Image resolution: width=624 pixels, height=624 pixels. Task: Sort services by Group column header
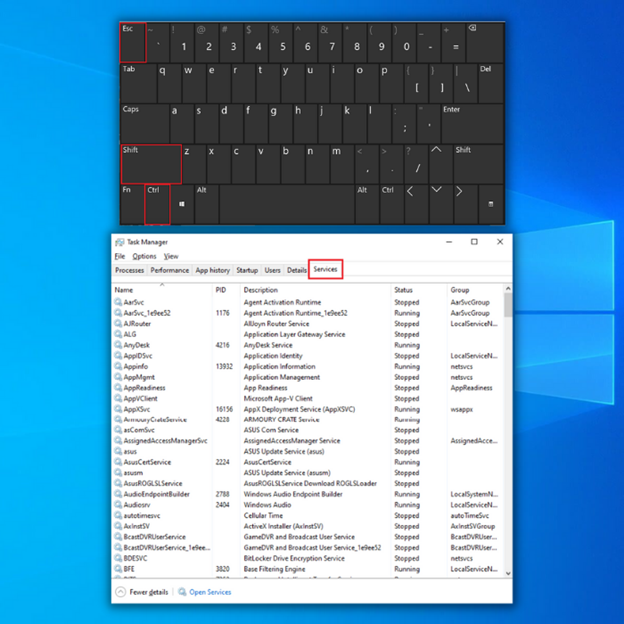475,290
